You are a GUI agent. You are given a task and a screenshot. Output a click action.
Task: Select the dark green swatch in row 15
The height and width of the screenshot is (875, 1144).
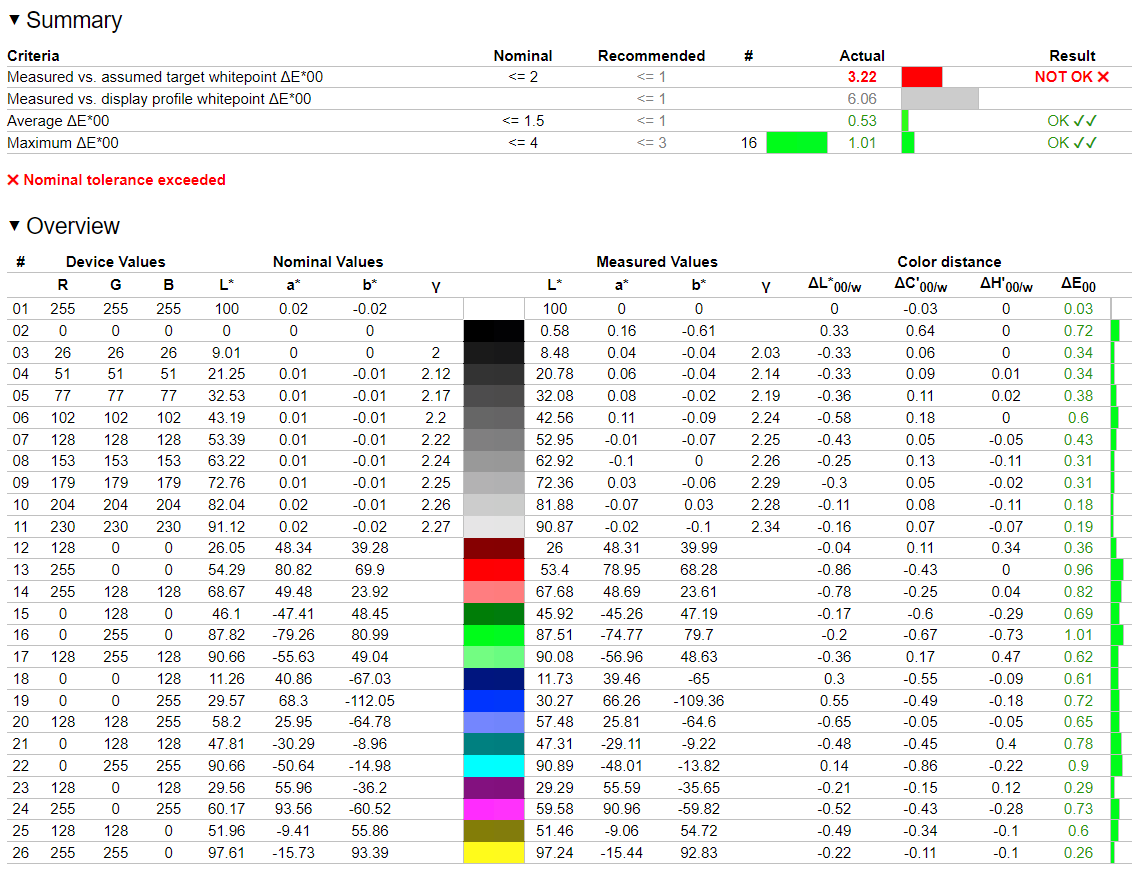coord(494,614)
